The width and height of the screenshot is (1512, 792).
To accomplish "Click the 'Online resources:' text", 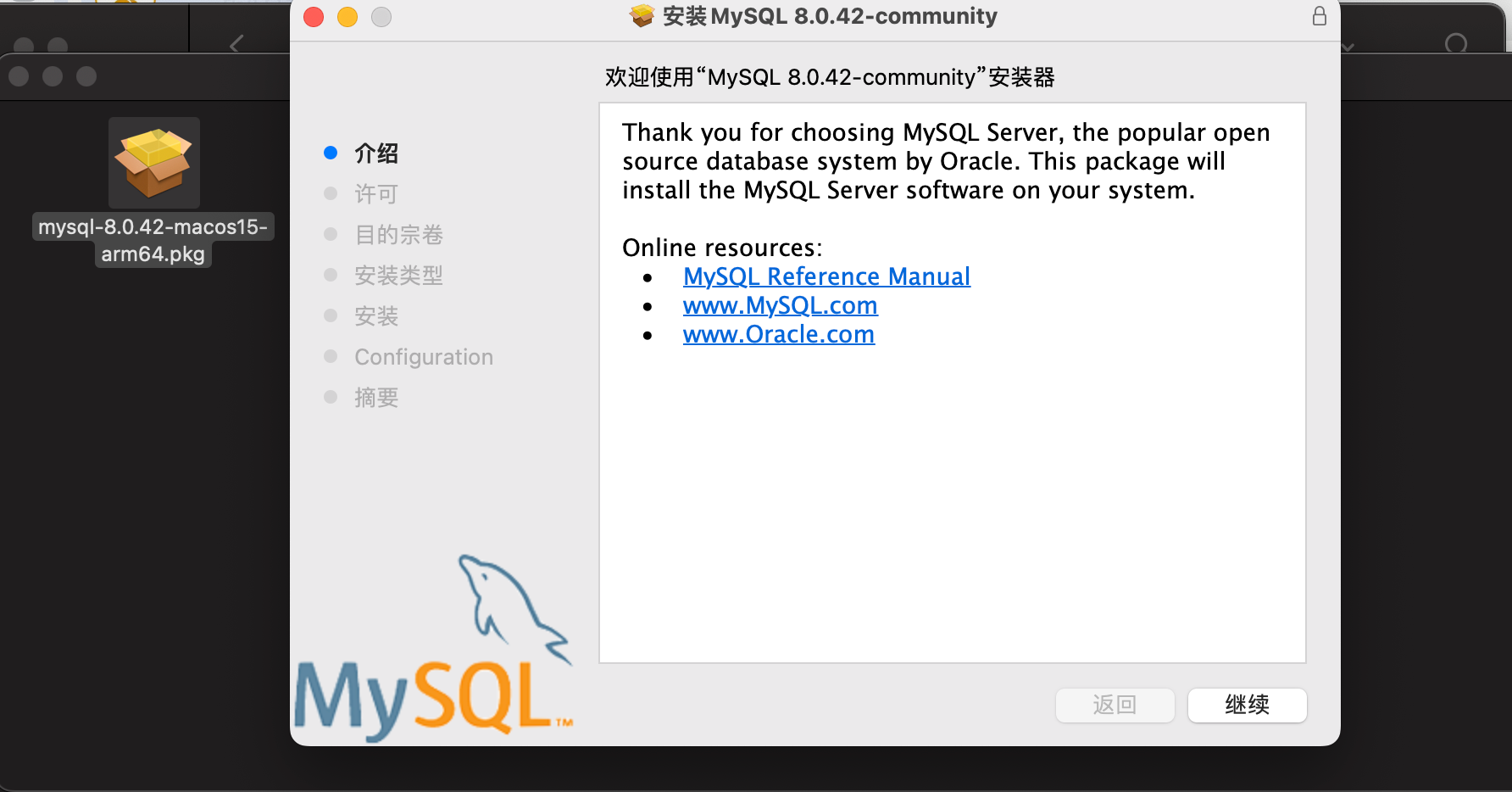I will [x=722, y=248].
